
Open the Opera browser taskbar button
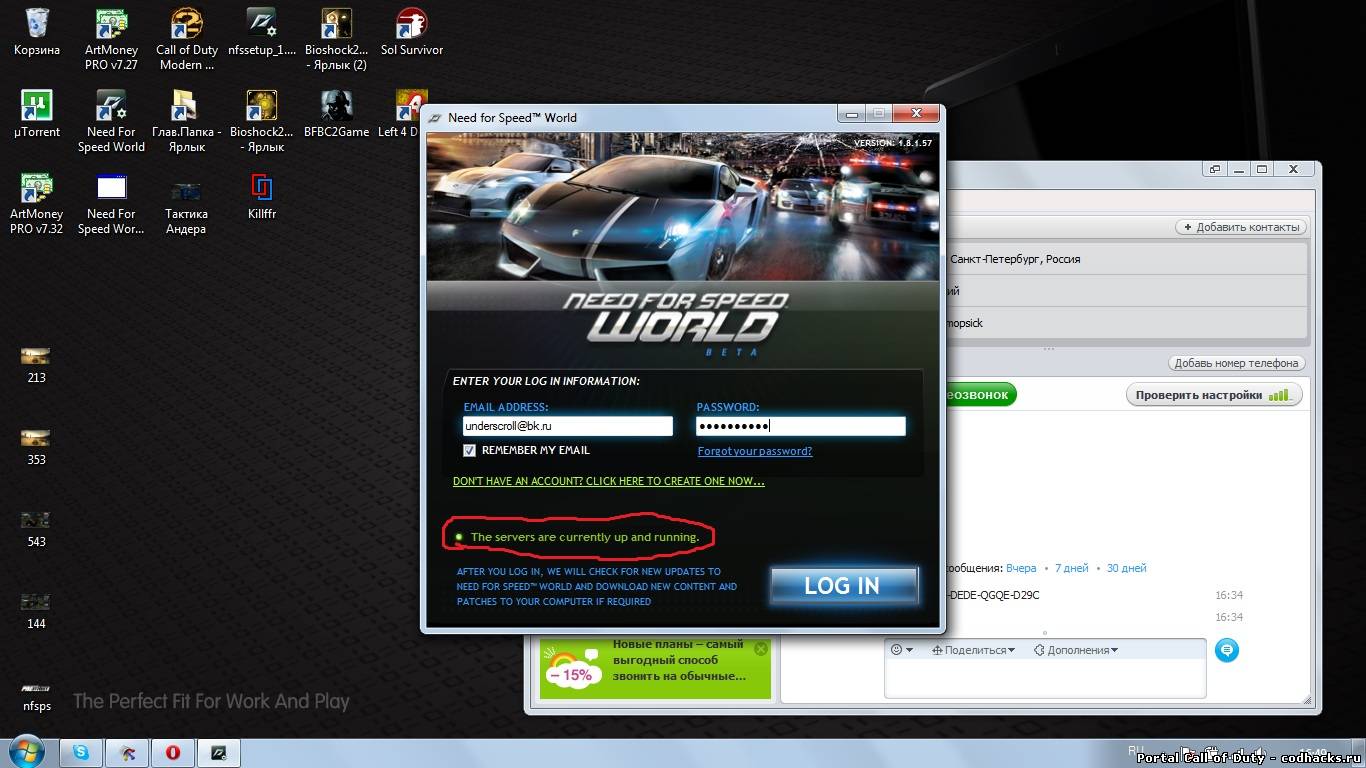point(172,752)
